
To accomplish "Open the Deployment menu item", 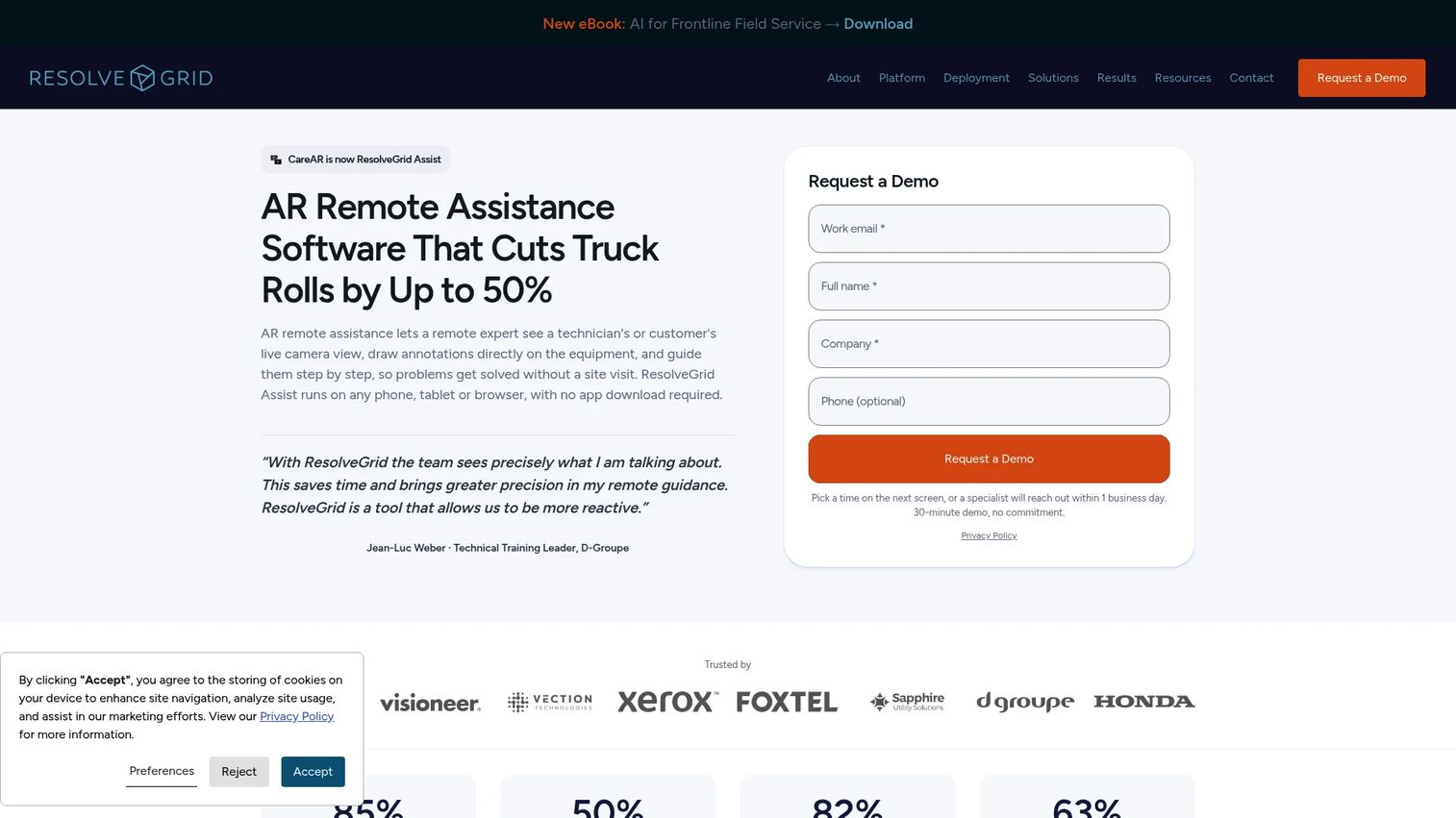I will (976, 78).
